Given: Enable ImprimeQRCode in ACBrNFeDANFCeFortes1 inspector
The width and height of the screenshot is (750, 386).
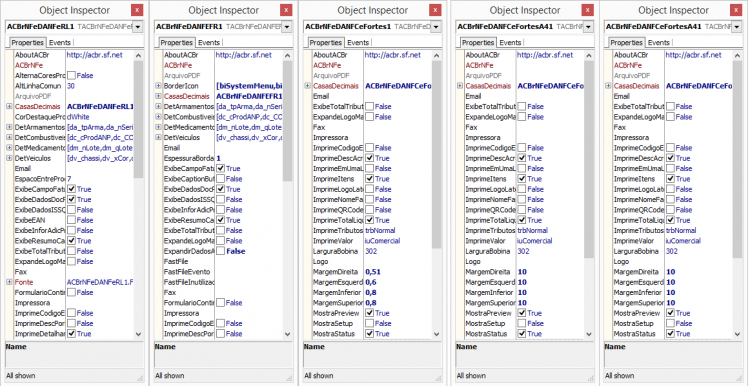Looking at the screenshot, I should [370, 210].
